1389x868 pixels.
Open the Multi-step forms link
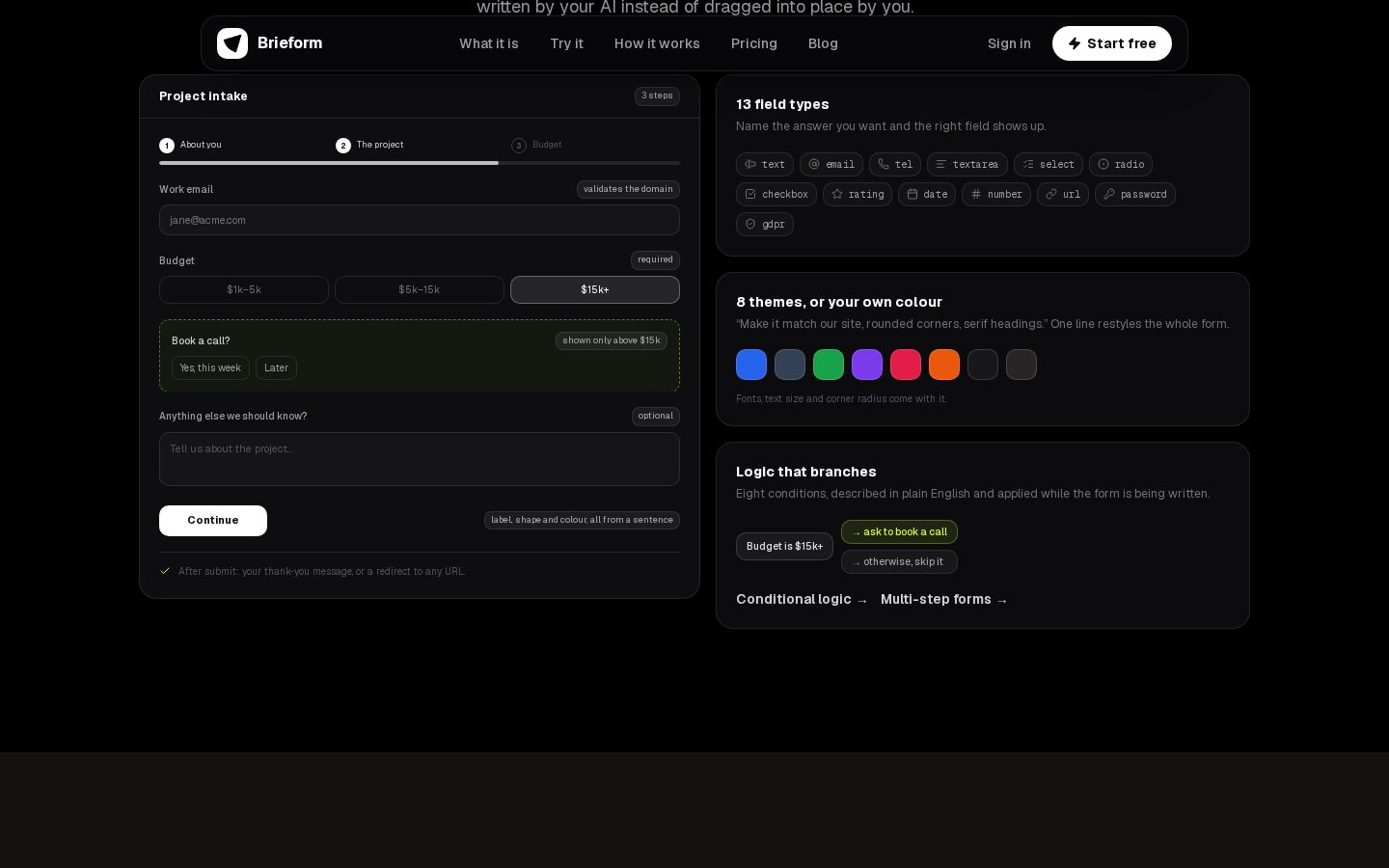[944, 599]
